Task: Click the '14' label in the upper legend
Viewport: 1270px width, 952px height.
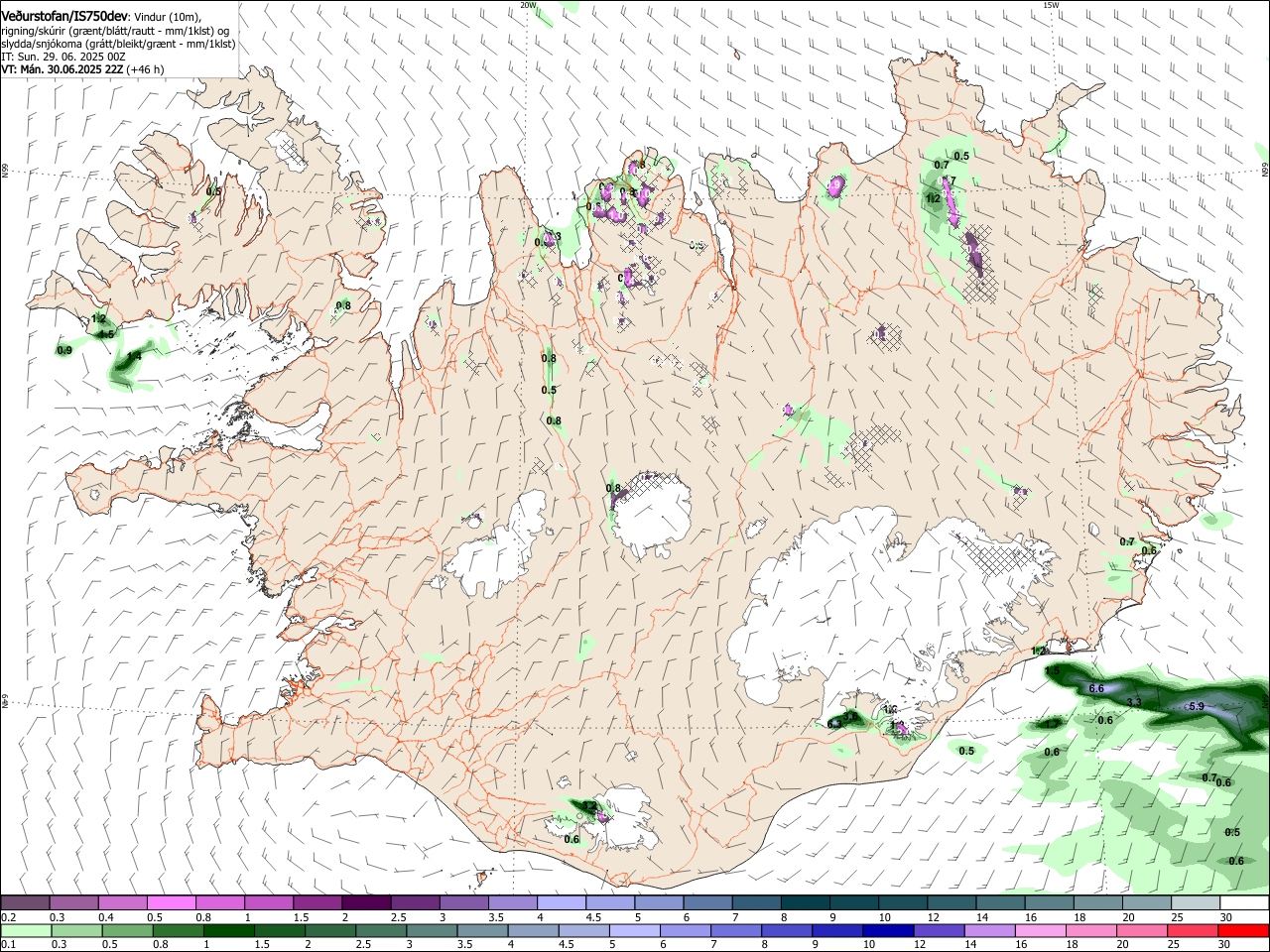Action: click(981, 917)
